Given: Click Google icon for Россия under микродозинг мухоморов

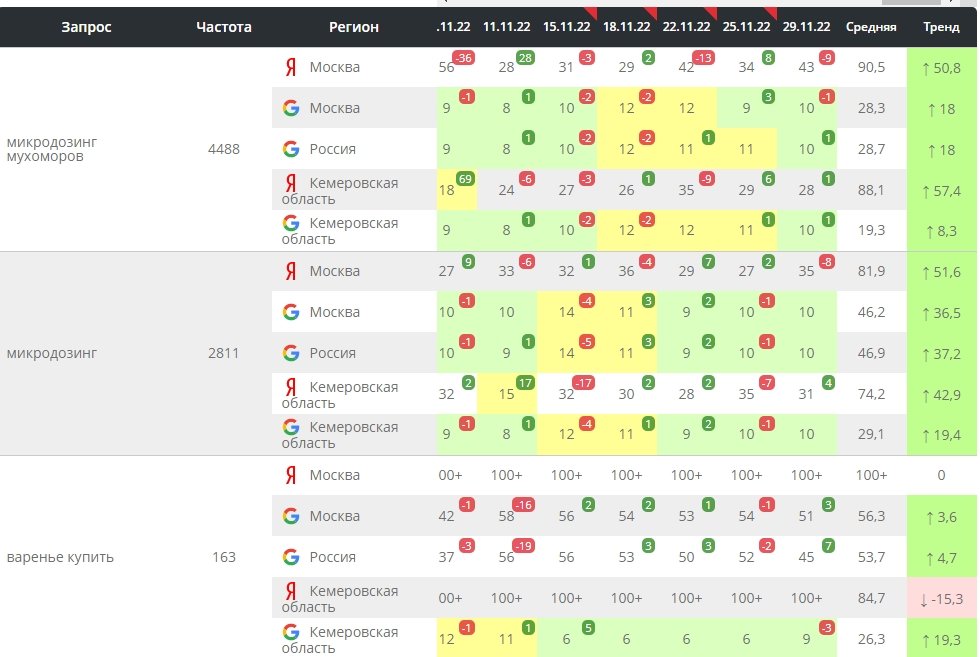Looking at the screenshot, I should (x=291, y=149).
